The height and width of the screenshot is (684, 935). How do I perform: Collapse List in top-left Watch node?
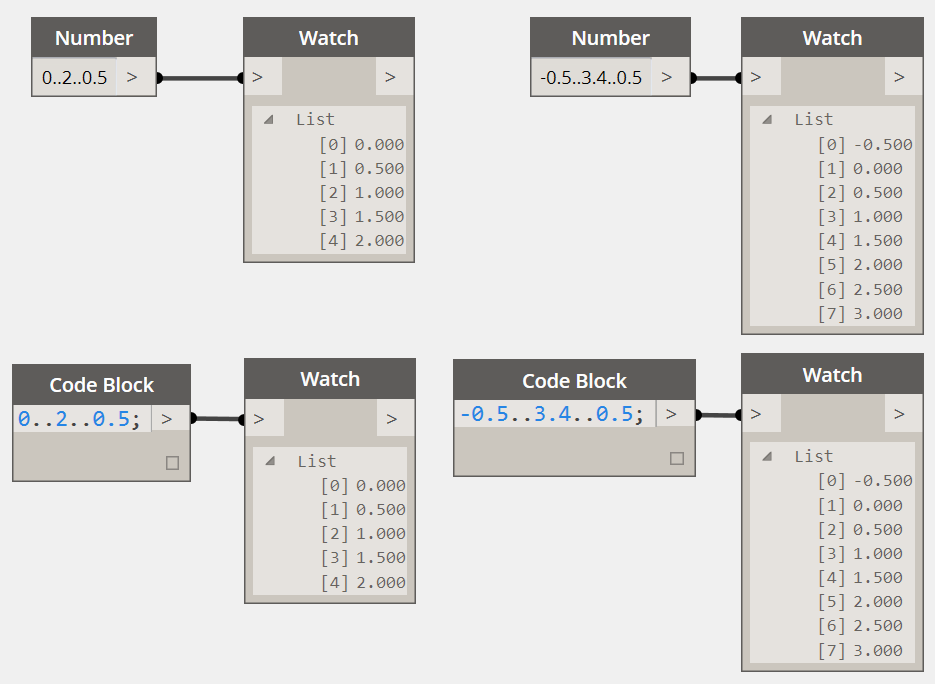click(269, 119)
